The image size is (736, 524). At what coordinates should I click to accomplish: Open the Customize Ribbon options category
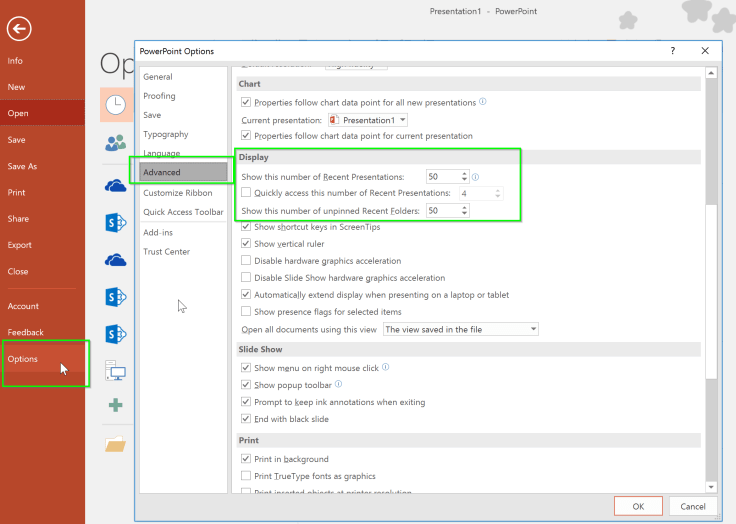(x=178, y=193)
